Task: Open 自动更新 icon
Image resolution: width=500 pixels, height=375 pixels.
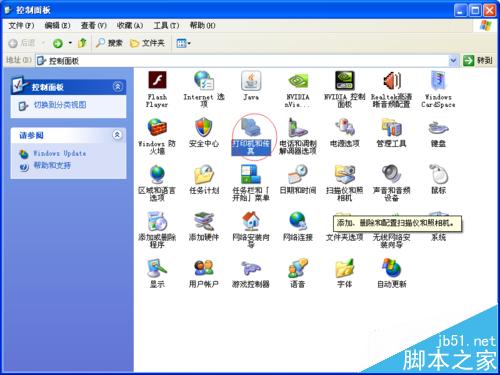Action: (x=391, y=268)
